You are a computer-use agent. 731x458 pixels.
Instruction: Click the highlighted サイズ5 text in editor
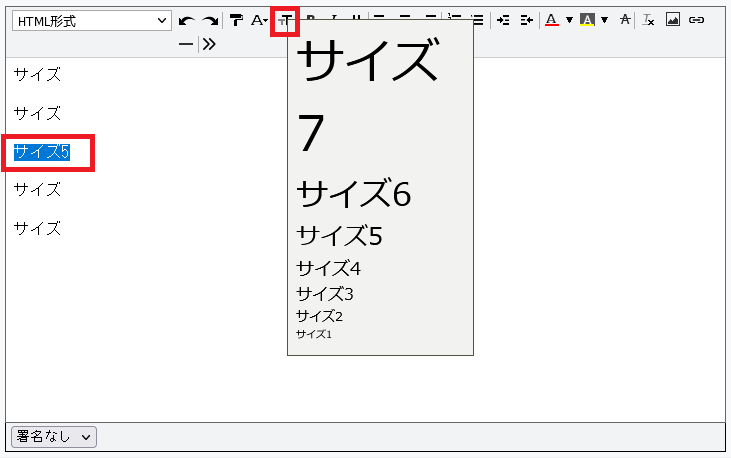[x=42, y=152]
